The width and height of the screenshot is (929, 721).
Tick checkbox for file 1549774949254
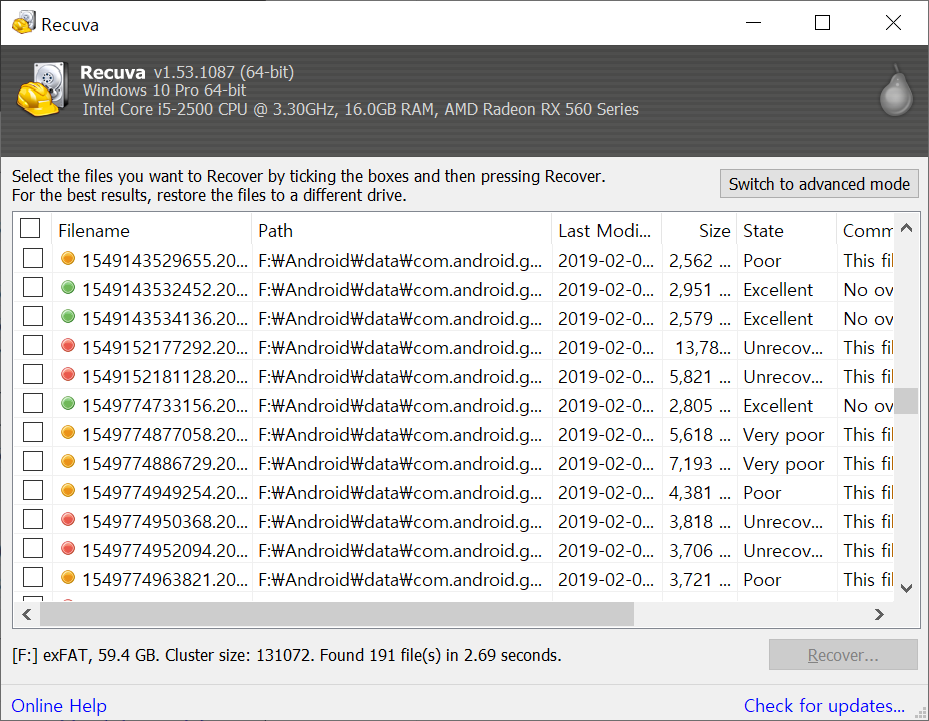pos(33,490)
